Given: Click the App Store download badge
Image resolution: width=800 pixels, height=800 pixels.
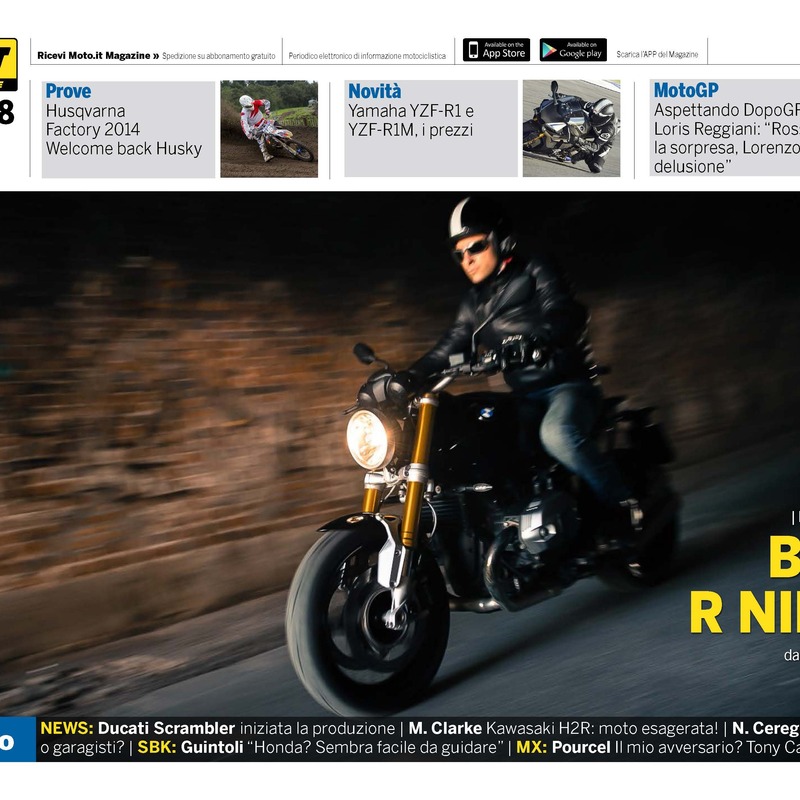Looking at the screenshot, I should click(x=496, y=50).
